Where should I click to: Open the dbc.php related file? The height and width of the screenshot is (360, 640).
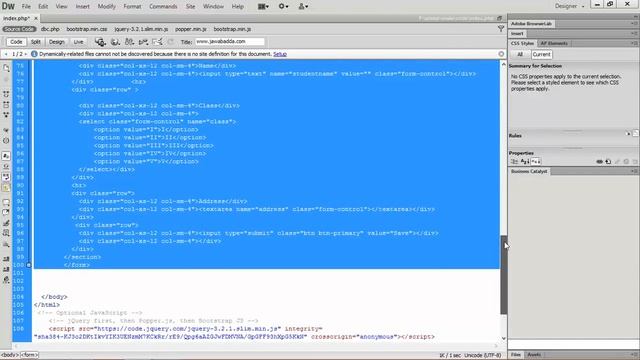[50, 29]
